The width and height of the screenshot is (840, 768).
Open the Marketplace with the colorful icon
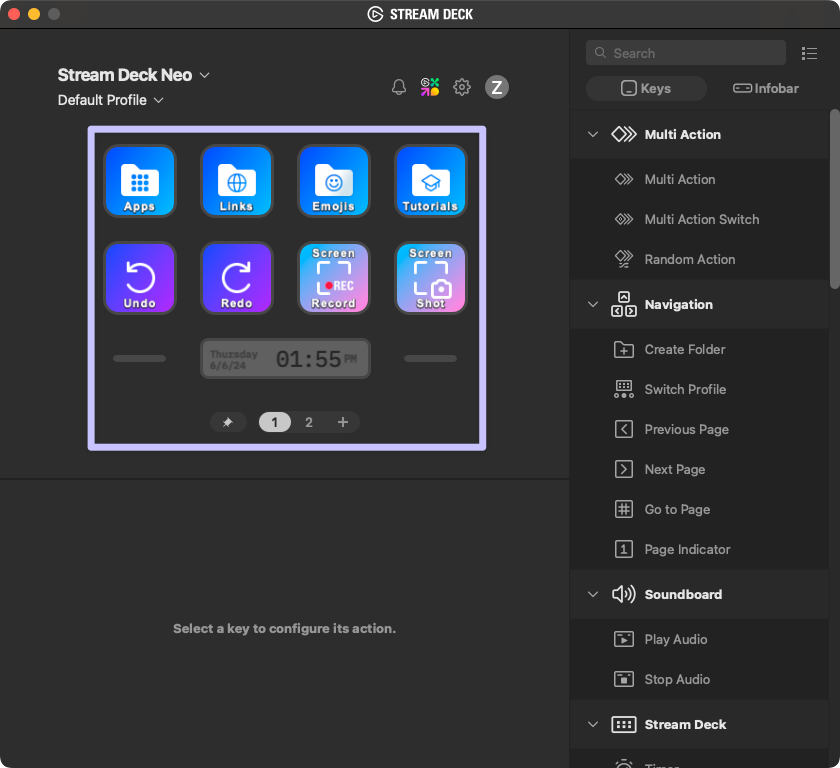point(430,87)
